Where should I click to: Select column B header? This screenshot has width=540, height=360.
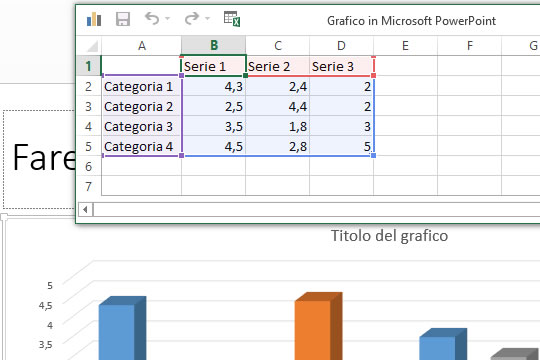pyautogui.click(x=214, y=45)
